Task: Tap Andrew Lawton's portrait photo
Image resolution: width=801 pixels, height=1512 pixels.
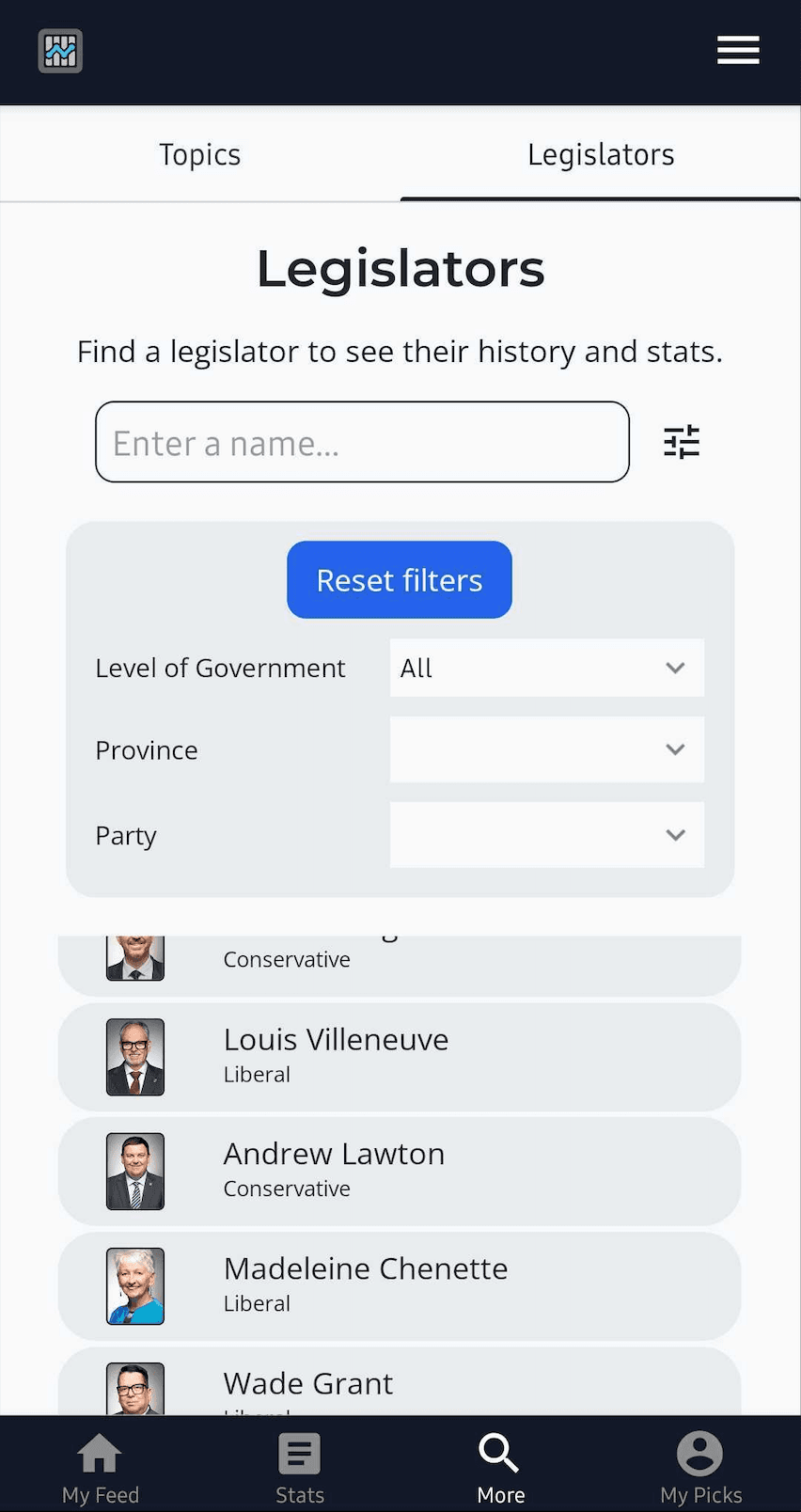Action: pyautogui.click(x=135, y=1172)
